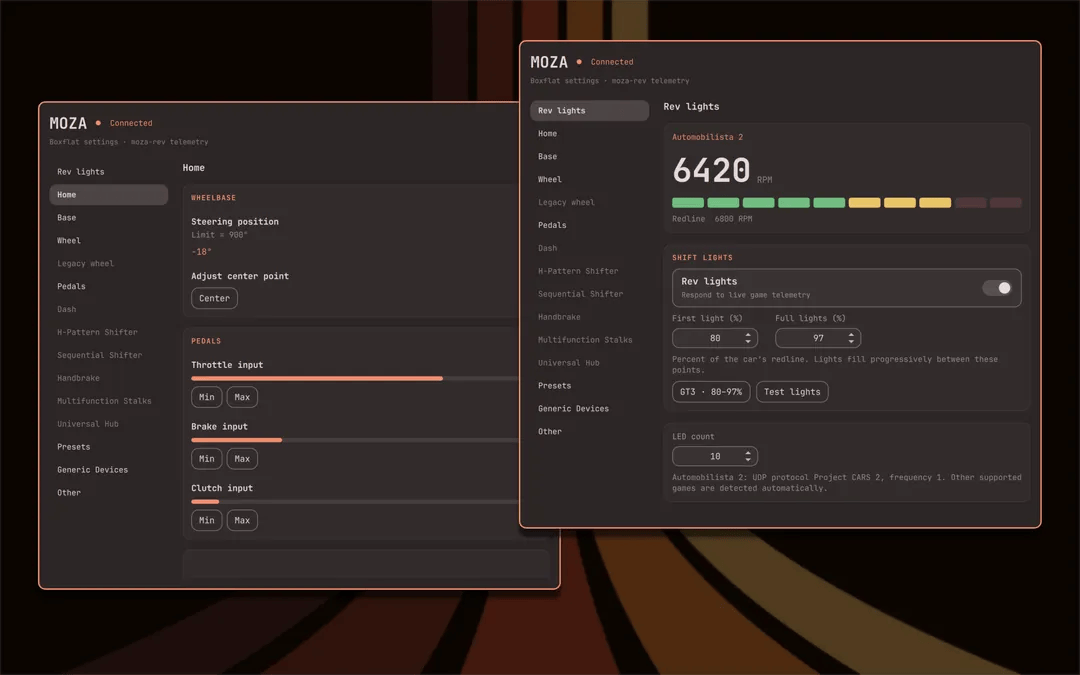The width and height of the screenshot is (1080, 675).
Task: Apply the GT3 80-97% preset
Action: coord(711,392)
